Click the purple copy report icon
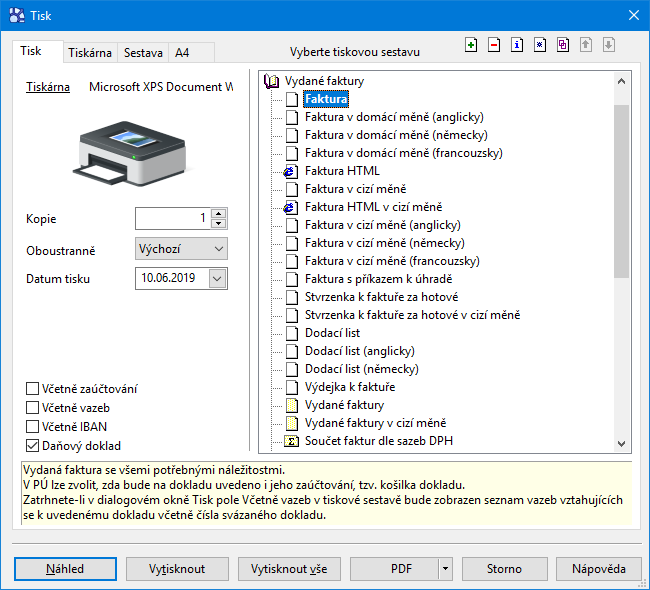 point(563,45)
